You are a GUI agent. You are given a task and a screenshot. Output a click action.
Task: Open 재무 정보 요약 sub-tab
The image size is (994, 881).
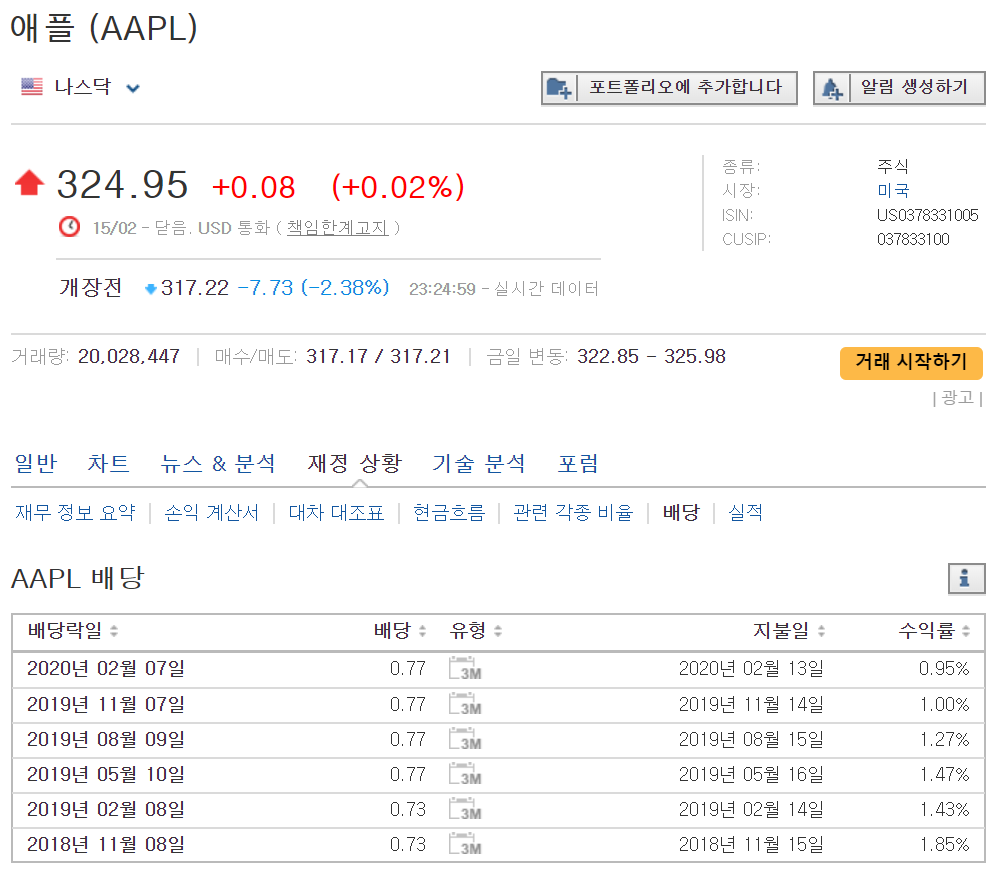[x=75, y=512]
